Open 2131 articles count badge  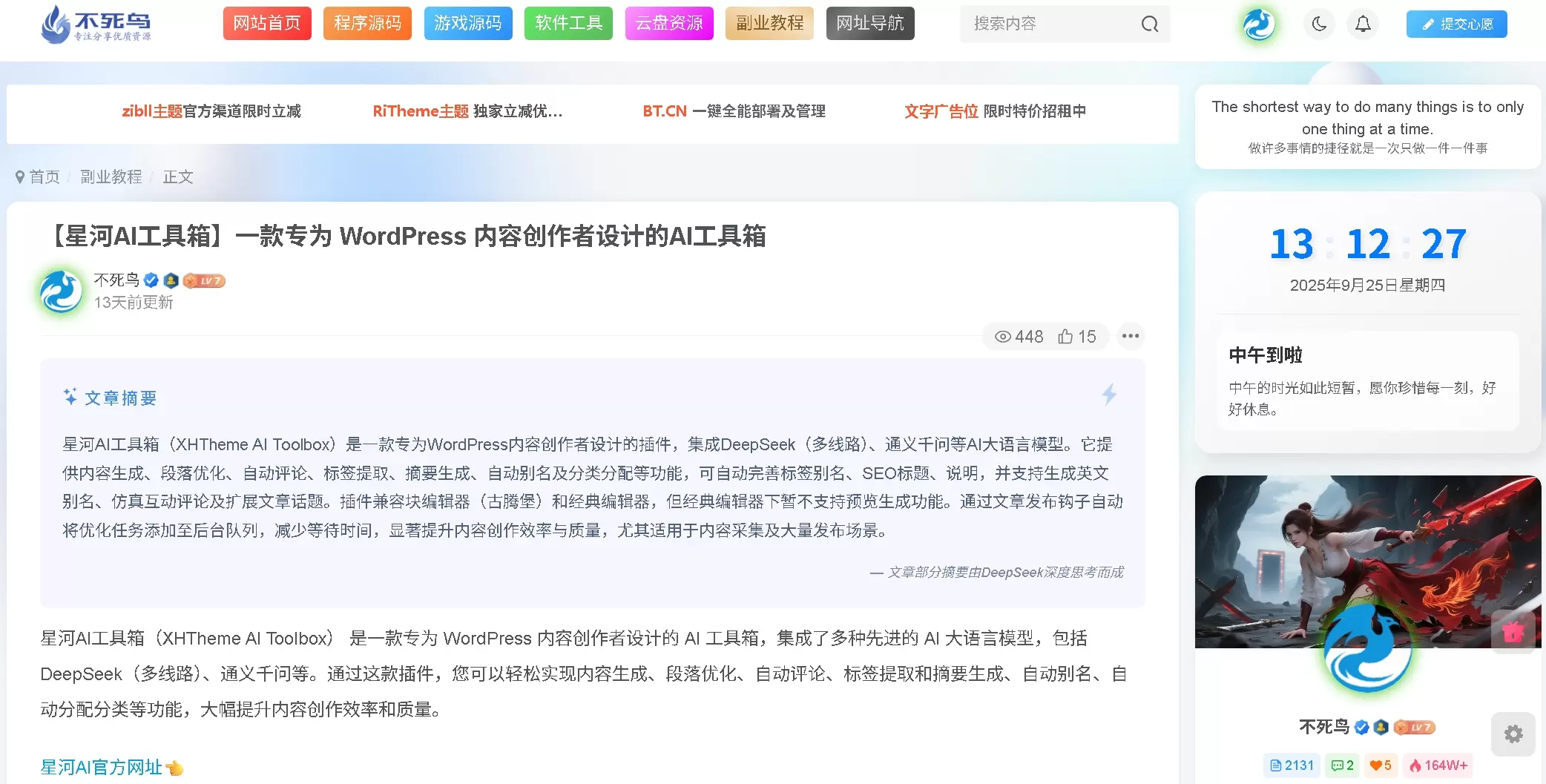(1292, 765)
